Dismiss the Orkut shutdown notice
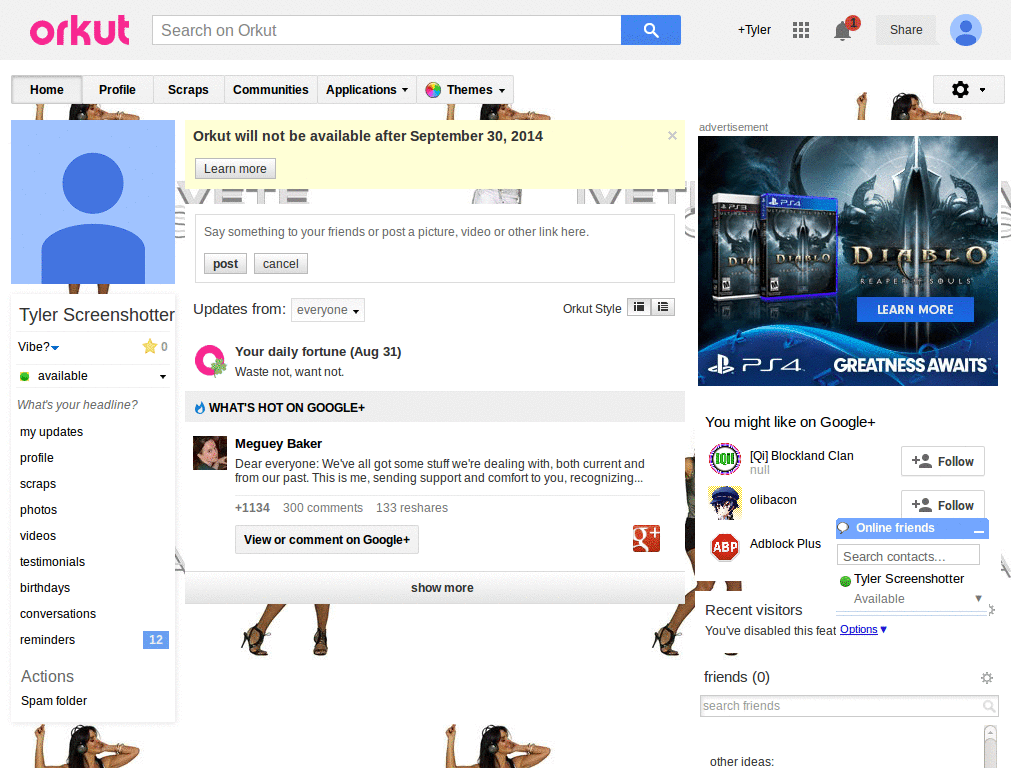Image resolution: width=1024 pixels, height=768 pixels. click(672, 136)
